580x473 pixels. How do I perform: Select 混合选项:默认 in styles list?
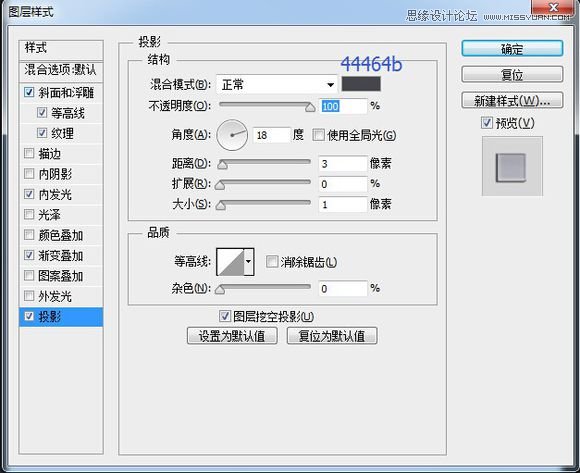(61, 71)
